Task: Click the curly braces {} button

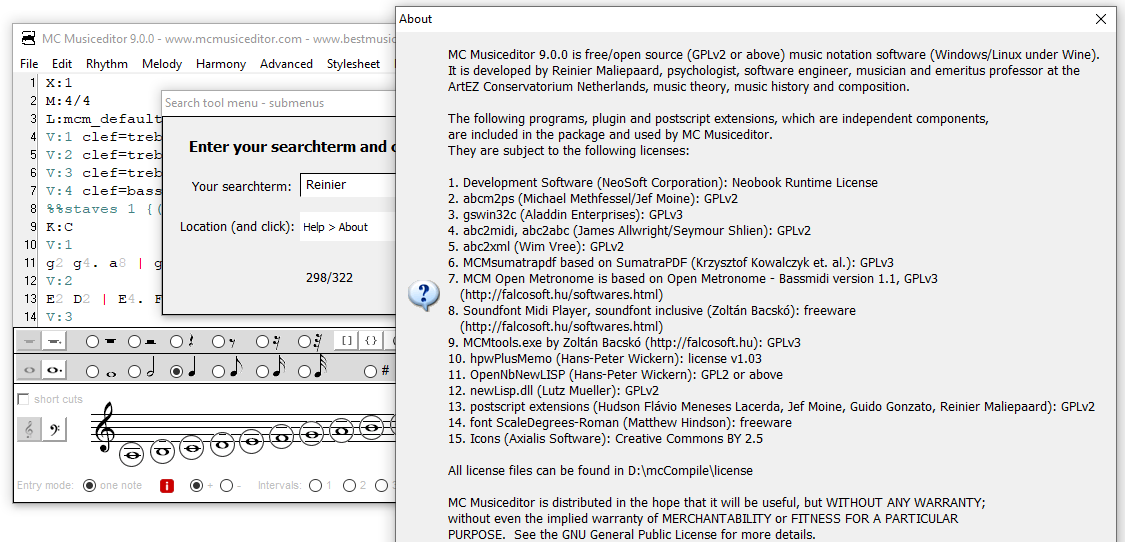Action: click(x=371, y=341)
